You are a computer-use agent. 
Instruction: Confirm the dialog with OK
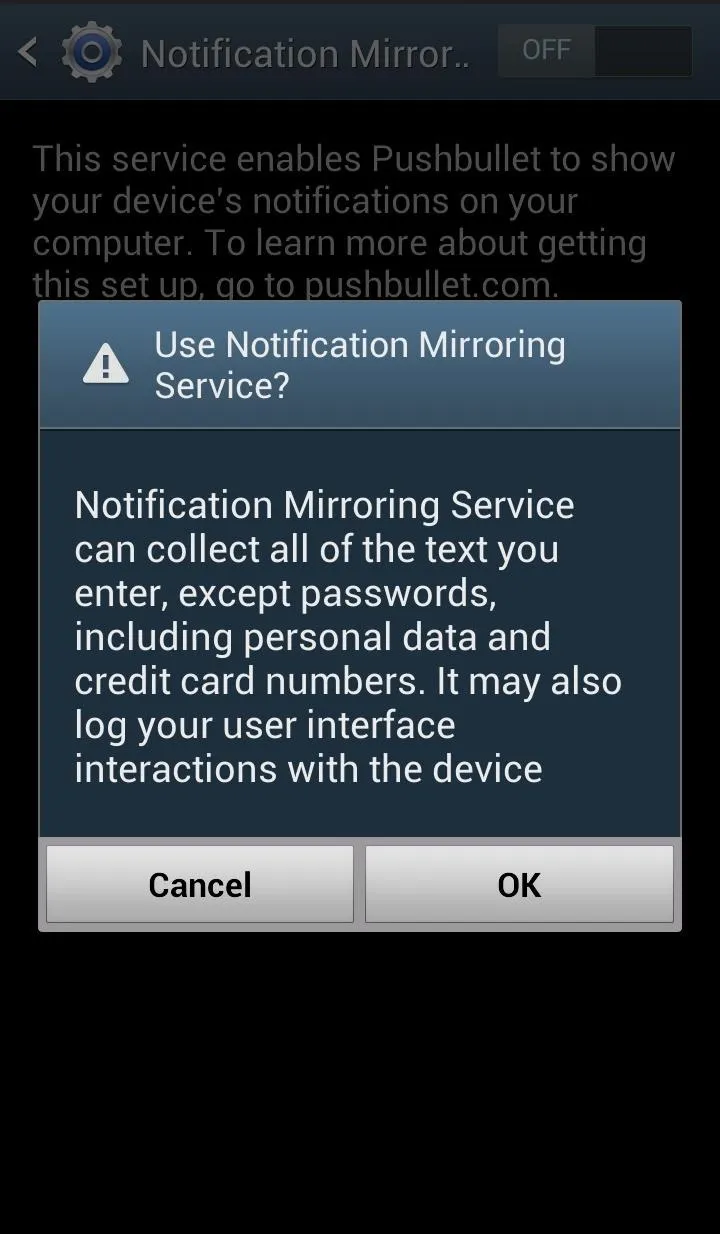(519, 884)
